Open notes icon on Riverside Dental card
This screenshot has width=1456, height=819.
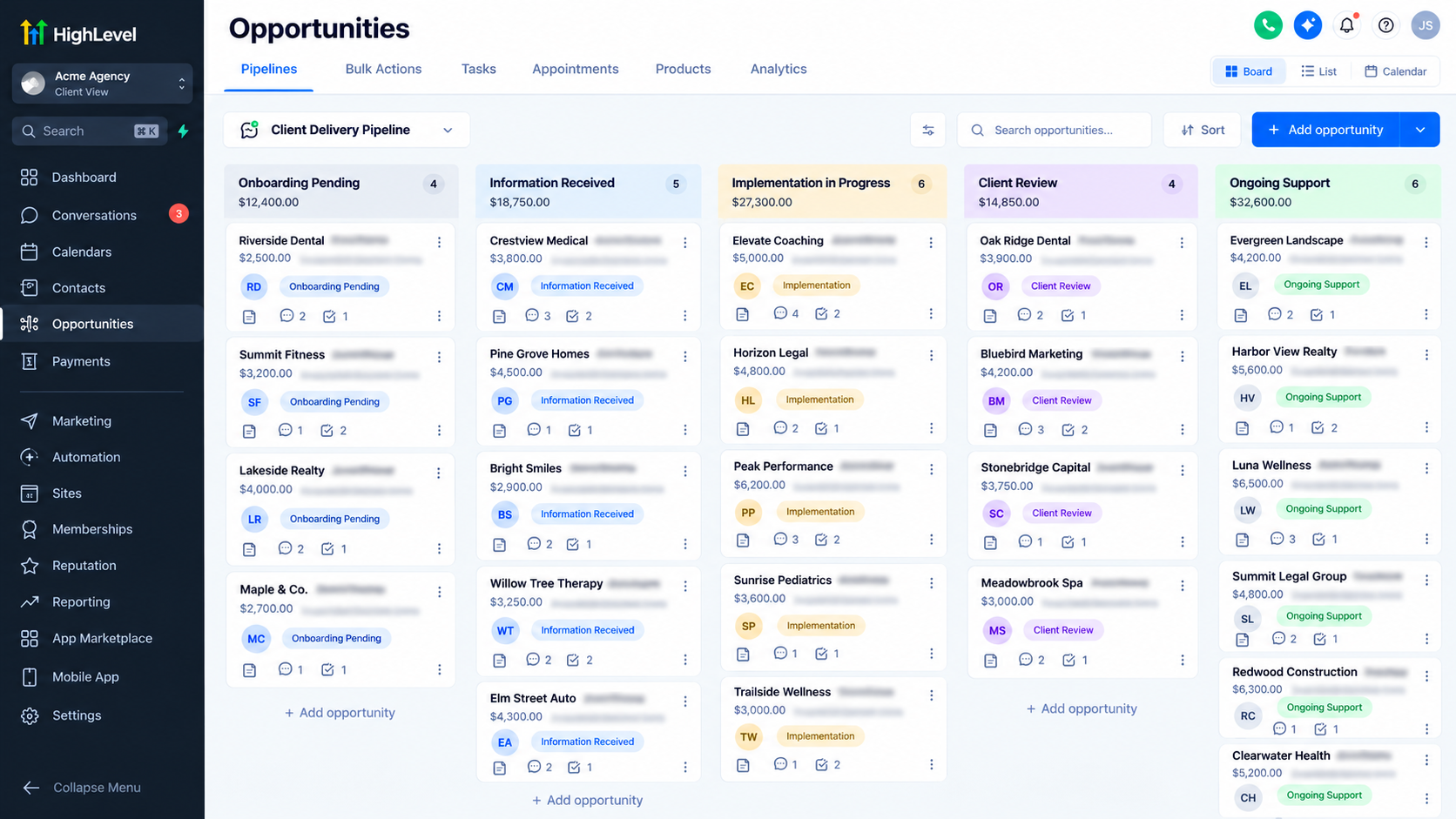click(x=249, y=317)
